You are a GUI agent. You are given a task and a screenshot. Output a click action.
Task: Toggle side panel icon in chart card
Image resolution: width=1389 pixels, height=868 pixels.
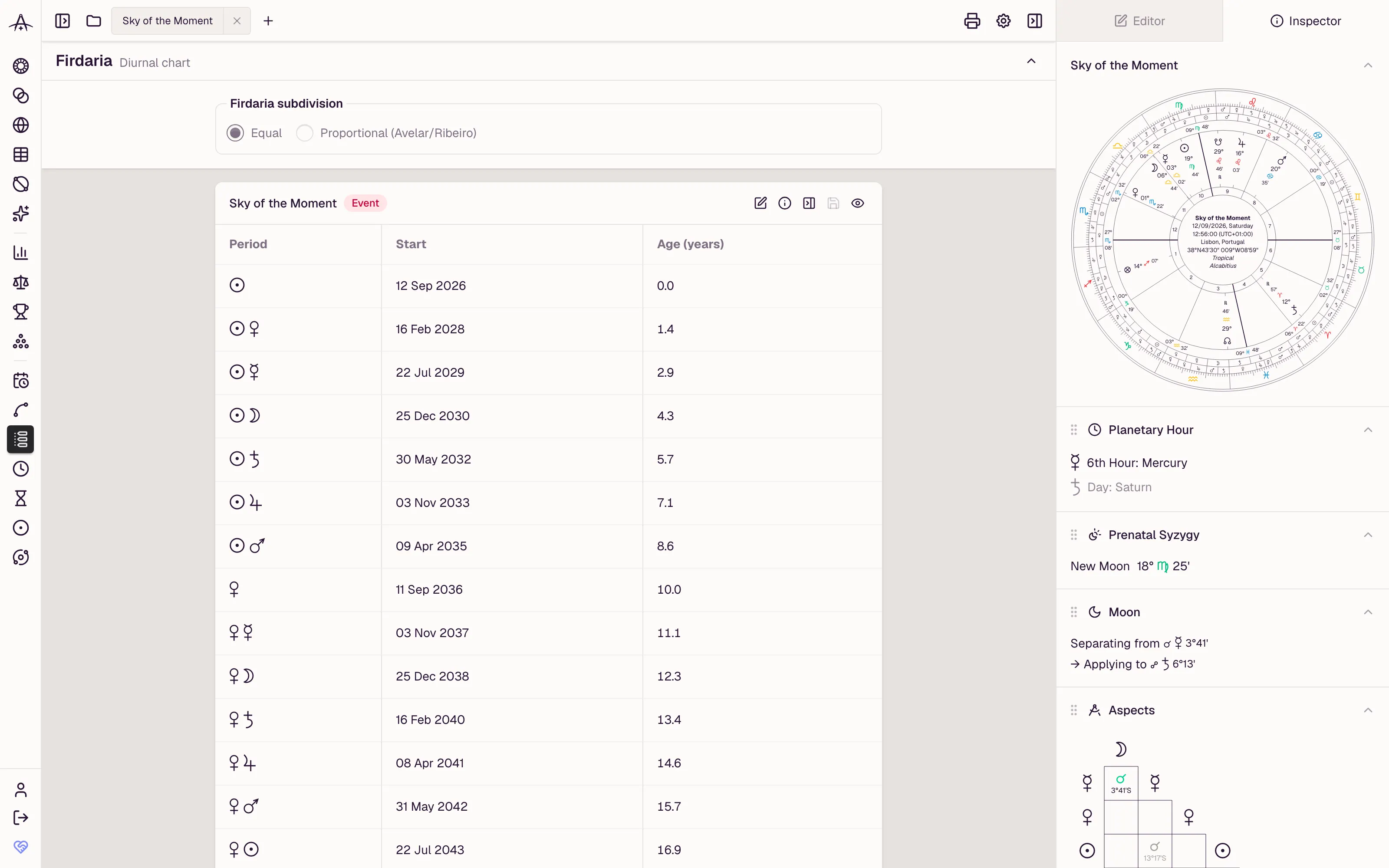pos(809,203)
